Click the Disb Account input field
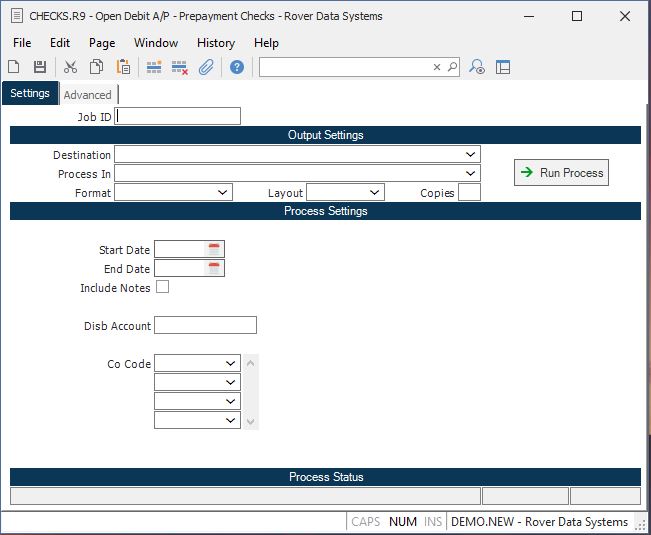The image size is (651, 535). tap(205, 325)
